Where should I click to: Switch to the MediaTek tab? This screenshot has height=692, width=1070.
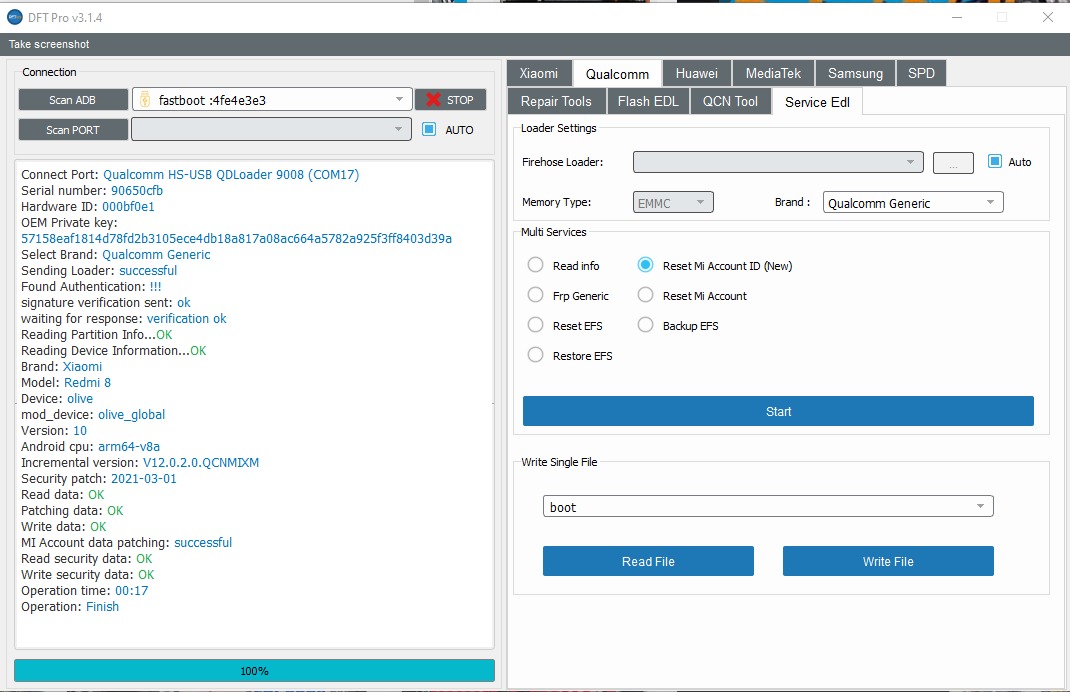(x=773, y=74)
